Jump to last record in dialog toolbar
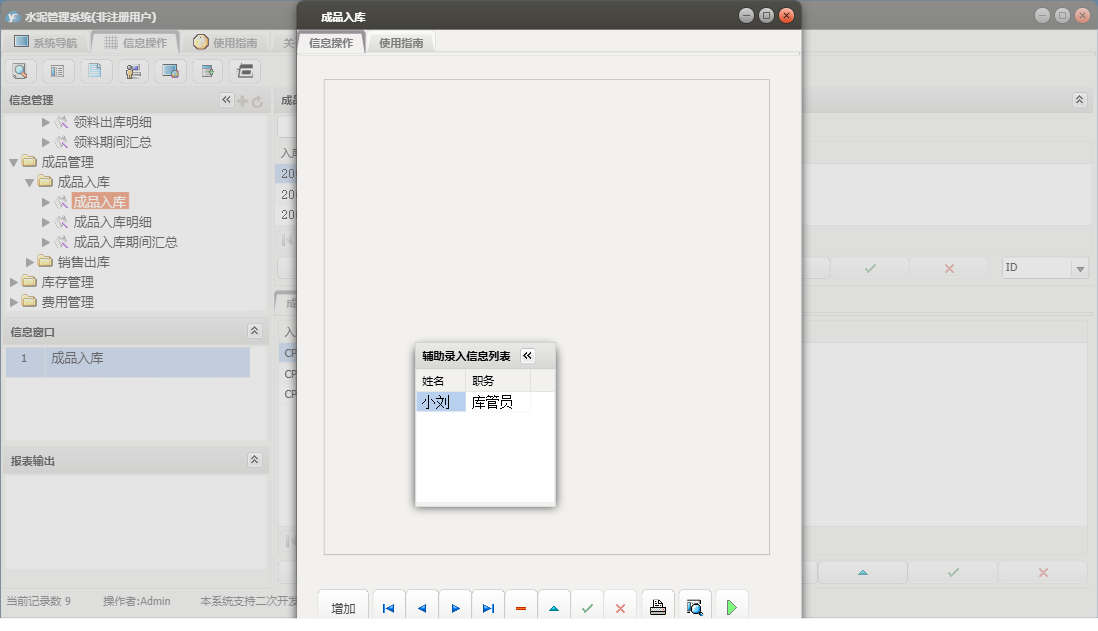This screenshot has height=631, width=1098. pos(488,608)
